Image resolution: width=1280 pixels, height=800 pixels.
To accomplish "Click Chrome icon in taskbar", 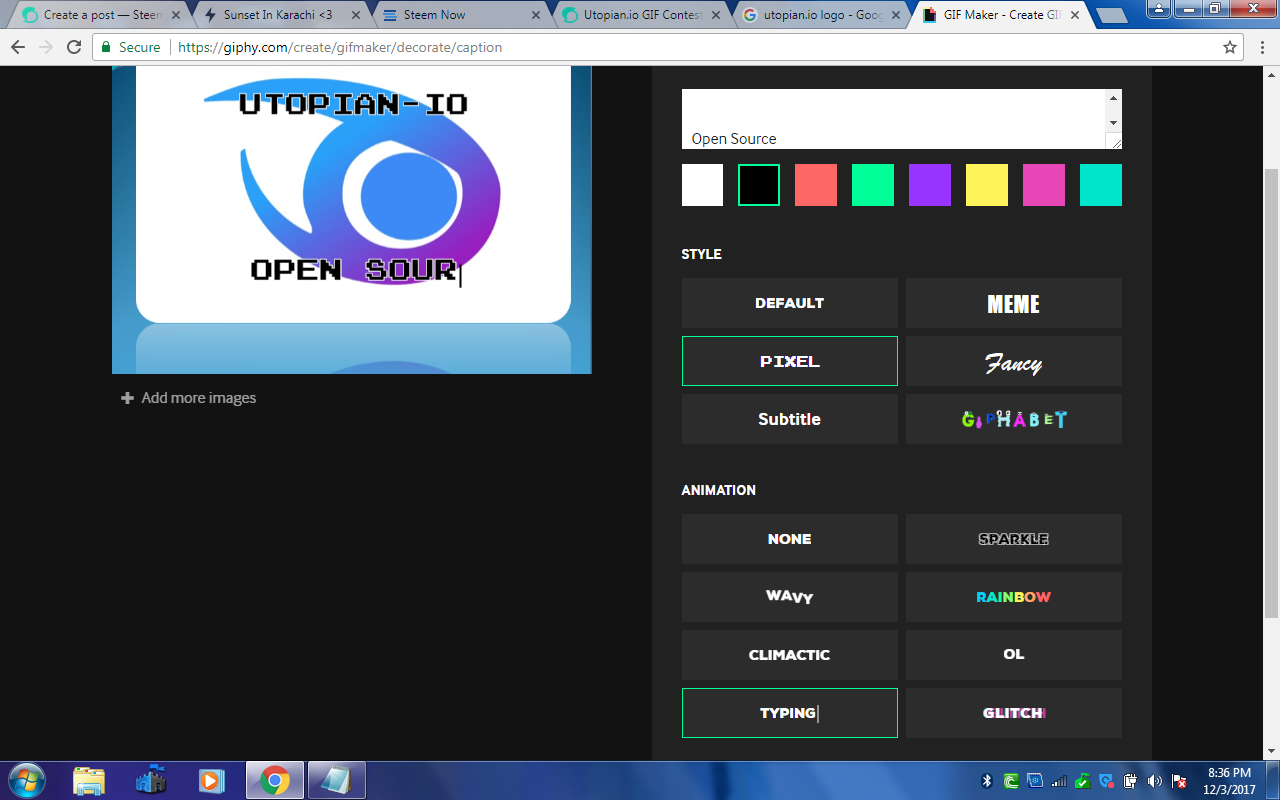I will click(x=275, y=780).
